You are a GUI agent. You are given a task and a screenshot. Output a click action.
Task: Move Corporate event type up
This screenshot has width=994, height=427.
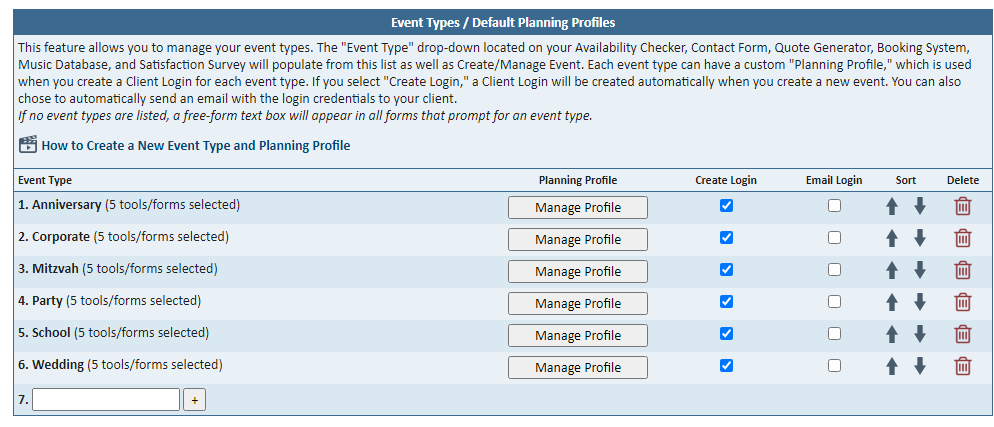click(x=892, y=238)
